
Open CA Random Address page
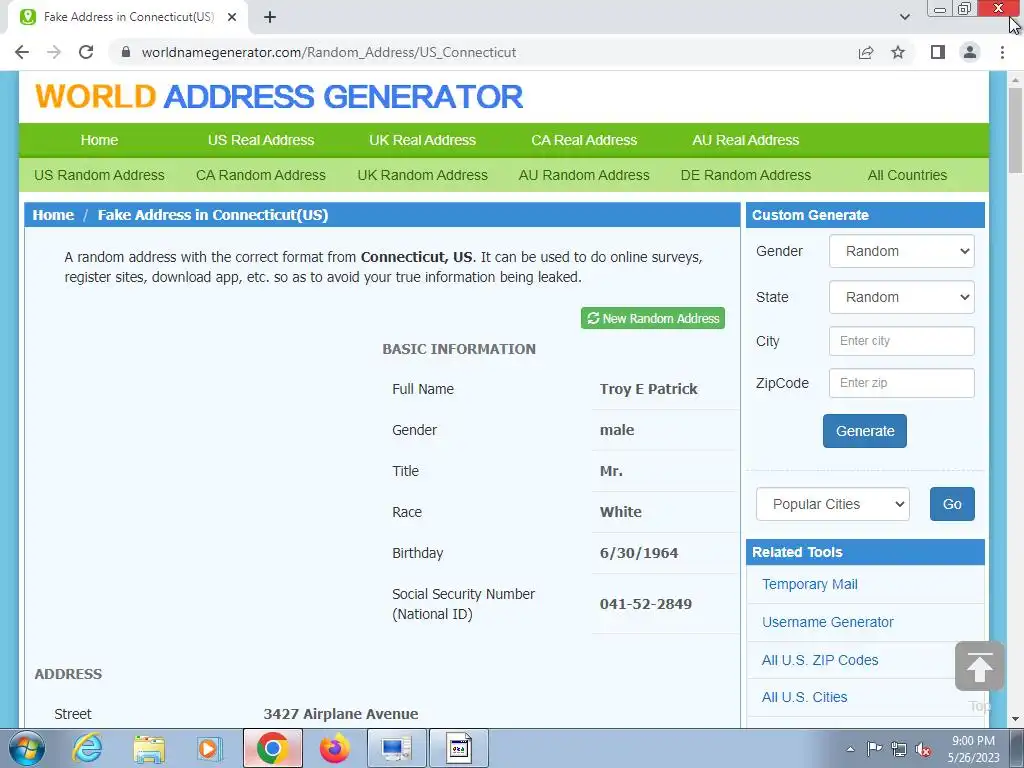click(x=261, y=175)
